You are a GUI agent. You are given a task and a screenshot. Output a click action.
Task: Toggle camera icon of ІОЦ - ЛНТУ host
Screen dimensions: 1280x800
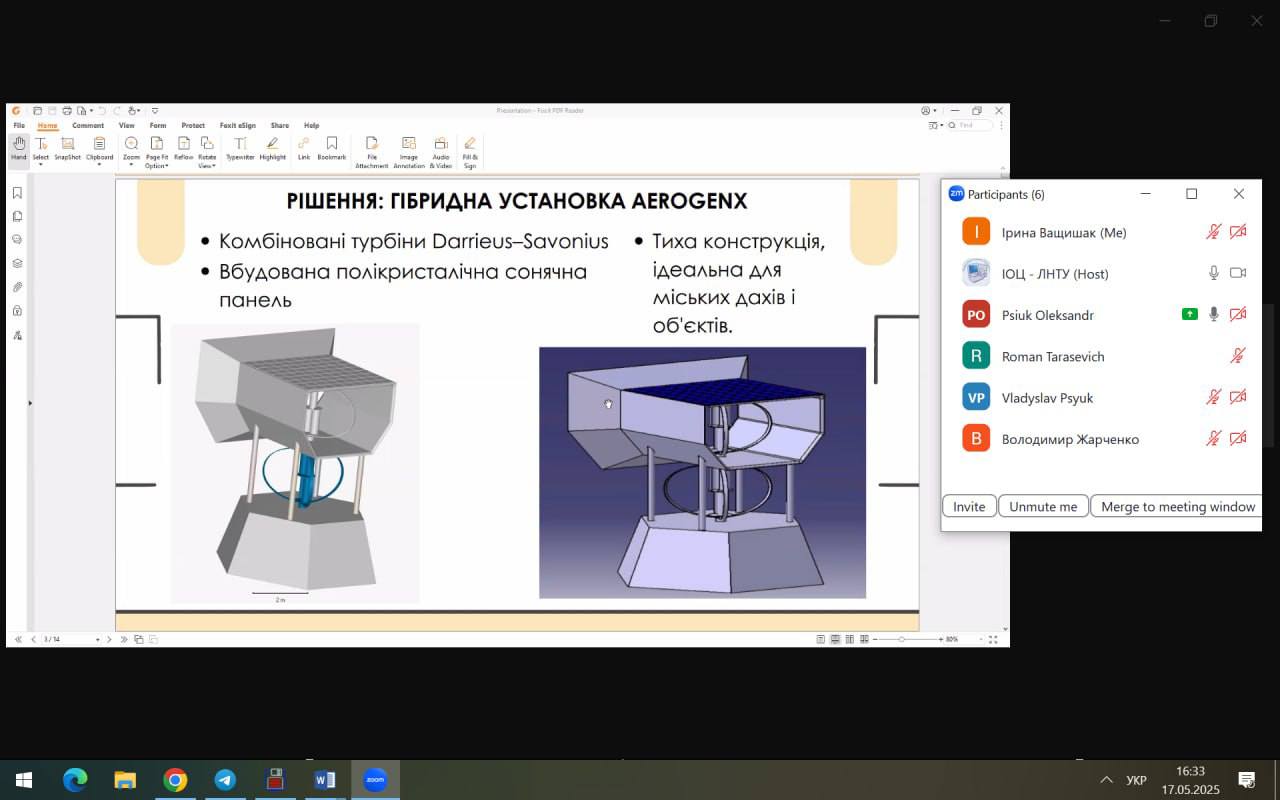point(1238,273)
